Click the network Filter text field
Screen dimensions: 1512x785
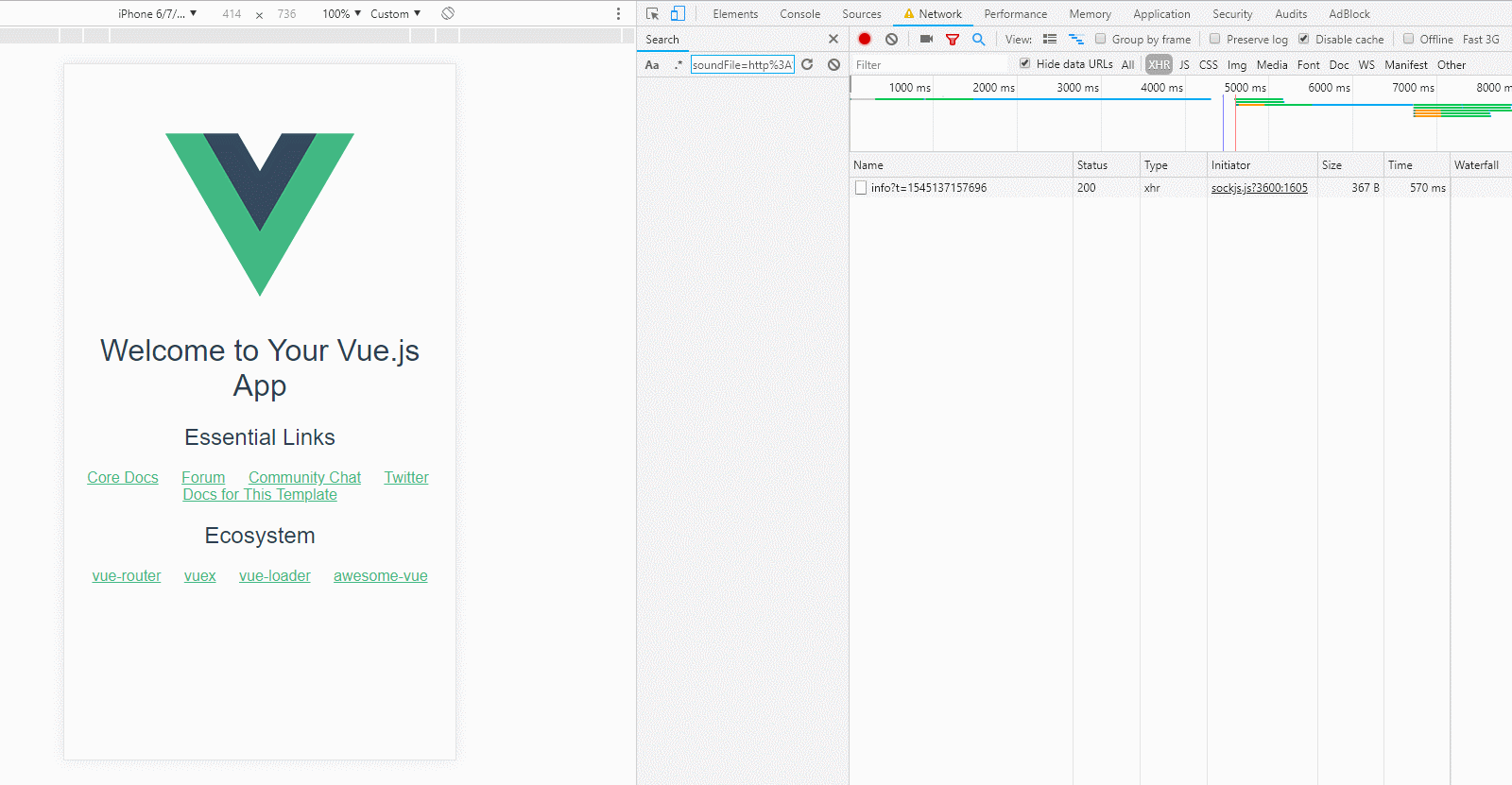[x=929, y=65]
